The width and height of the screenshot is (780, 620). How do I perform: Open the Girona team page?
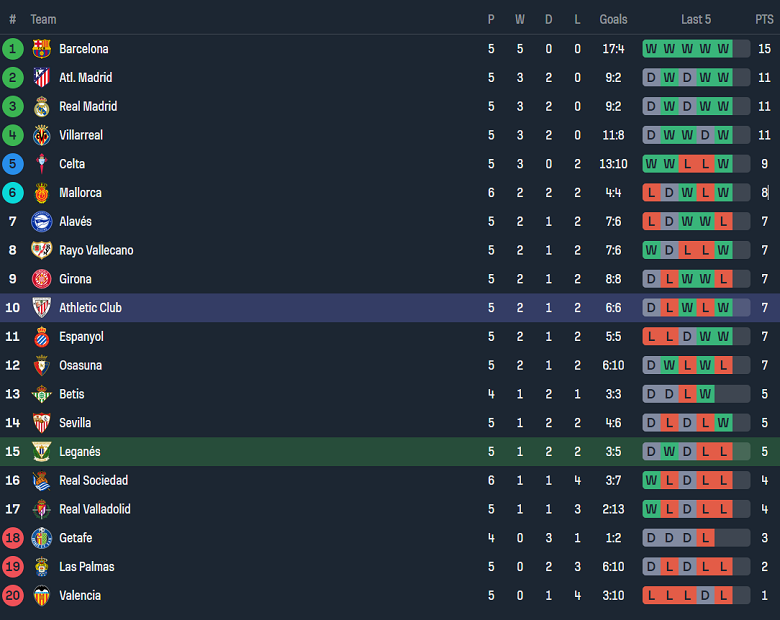(75, 279)
